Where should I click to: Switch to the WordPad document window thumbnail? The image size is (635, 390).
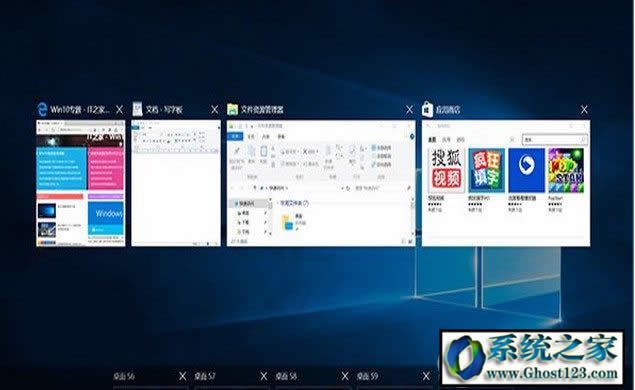point(176,183)
